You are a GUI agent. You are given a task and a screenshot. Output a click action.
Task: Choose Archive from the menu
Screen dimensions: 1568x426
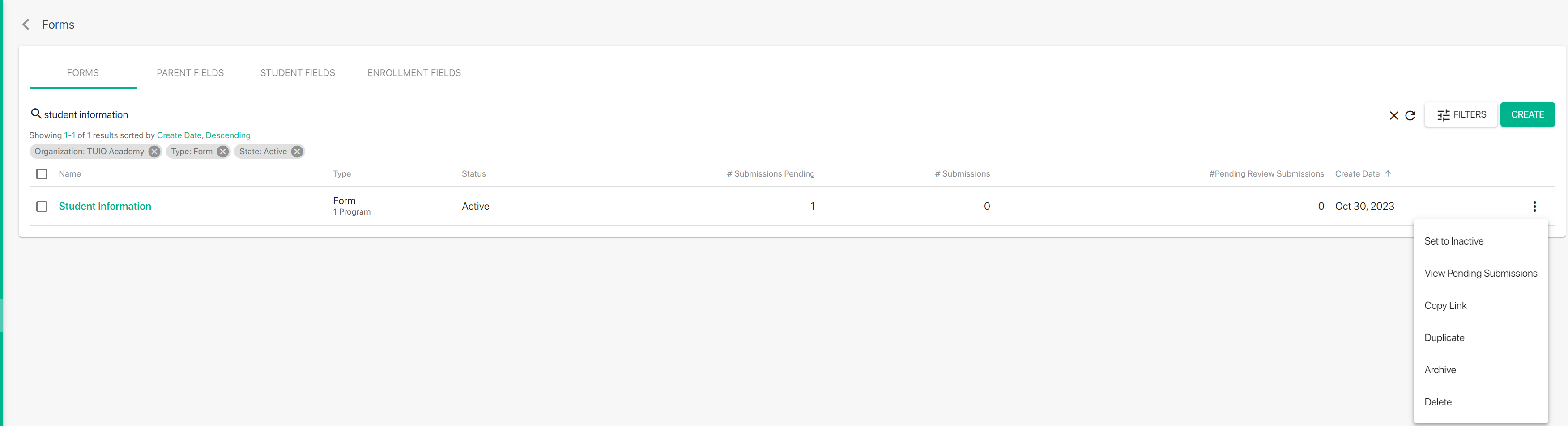click(1480, 370)
